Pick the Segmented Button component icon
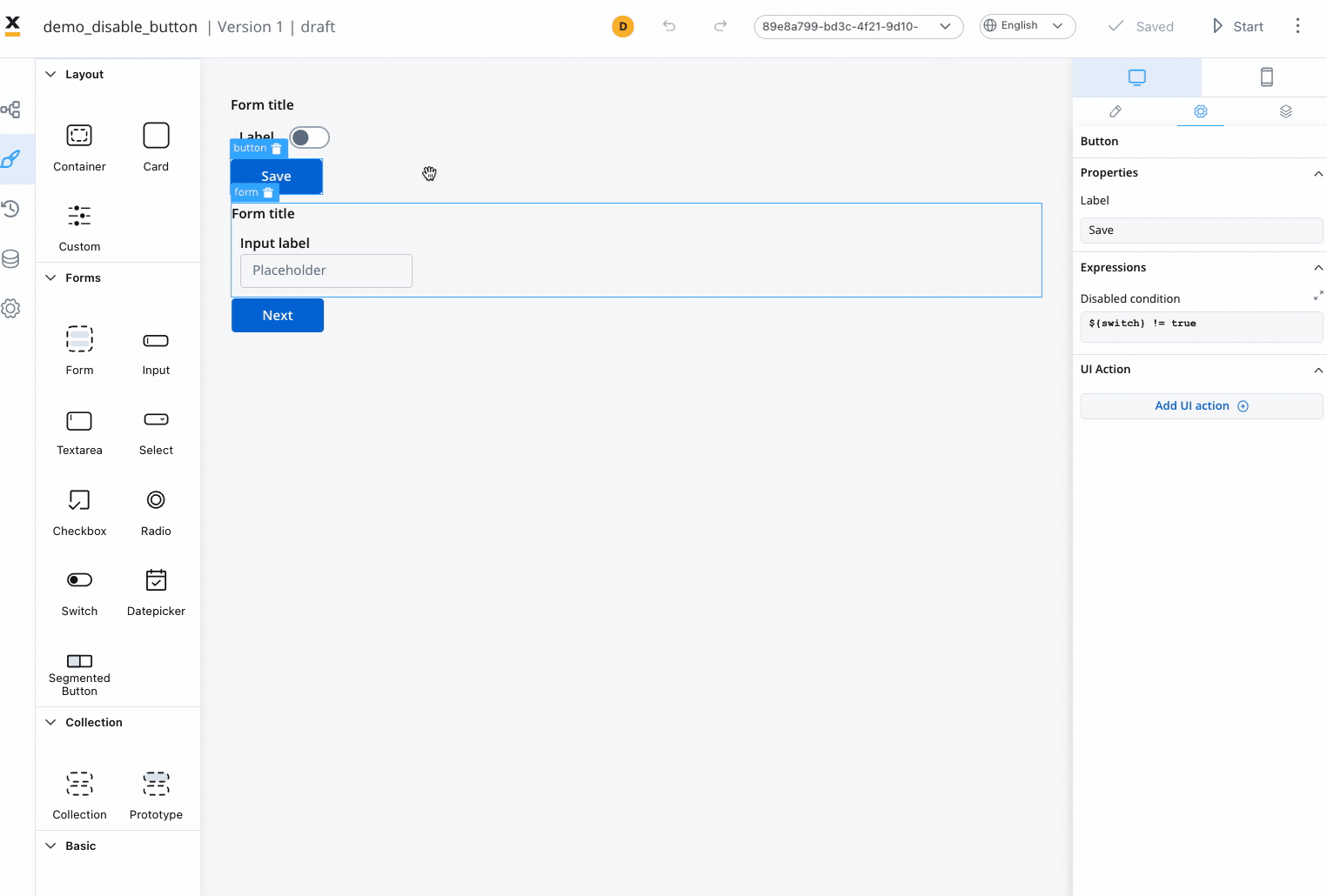 point(79,661)
